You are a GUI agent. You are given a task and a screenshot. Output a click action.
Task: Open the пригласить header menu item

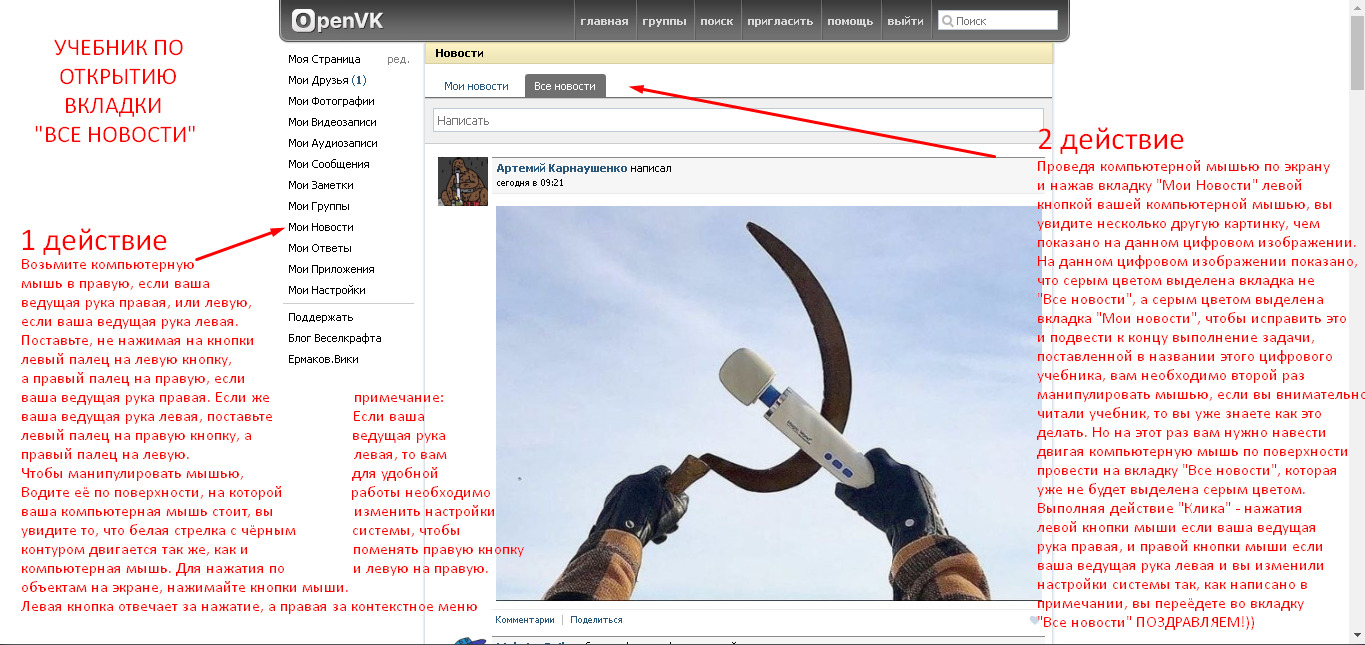(780, 21)
